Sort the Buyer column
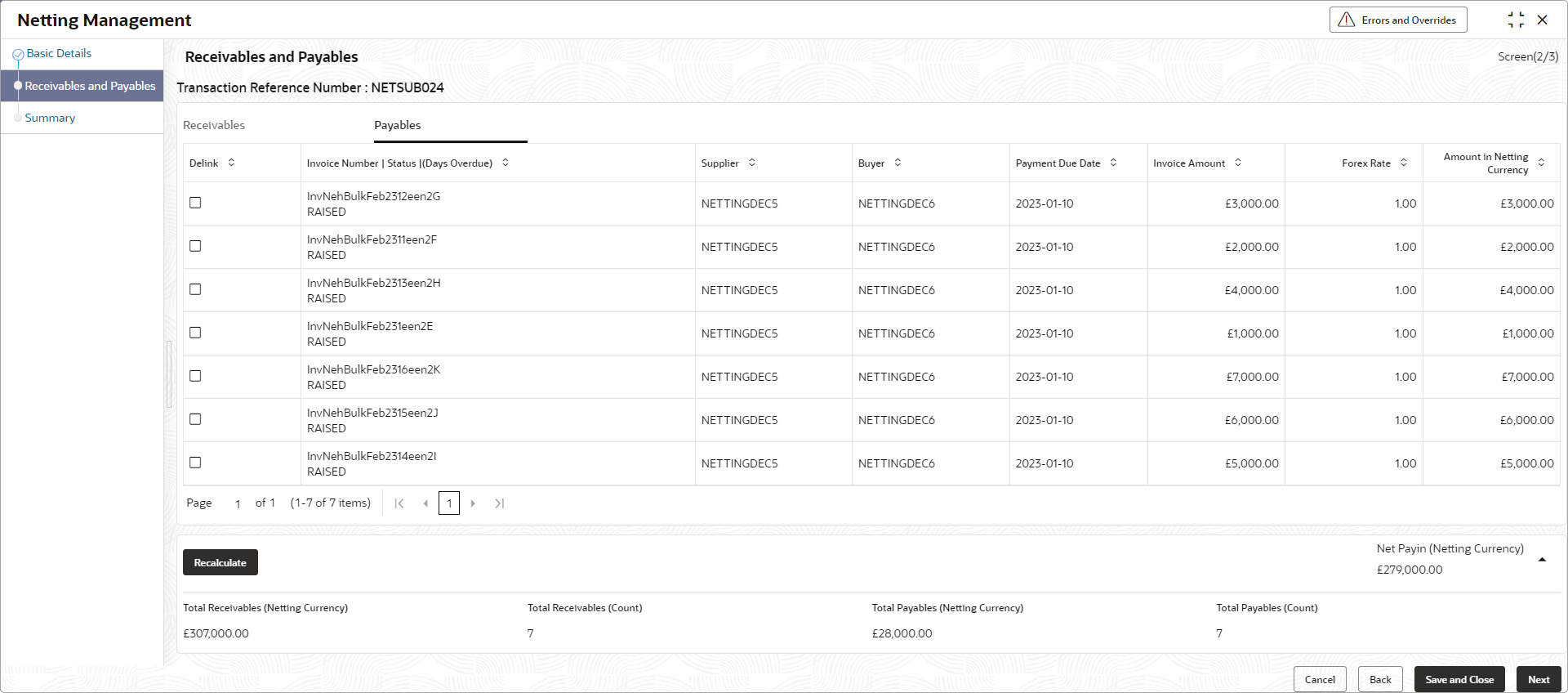Viewport: 1568px width, 693px height. [x=898, y=163]
